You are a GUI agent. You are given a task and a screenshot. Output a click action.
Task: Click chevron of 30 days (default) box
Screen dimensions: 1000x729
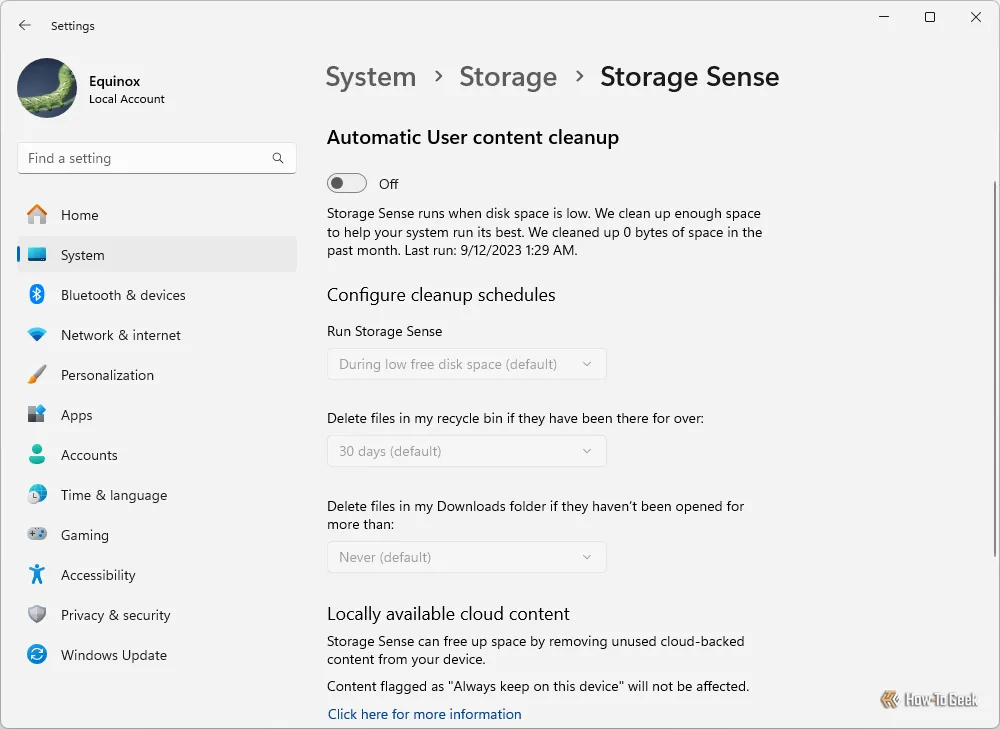(x=587, y=452)
